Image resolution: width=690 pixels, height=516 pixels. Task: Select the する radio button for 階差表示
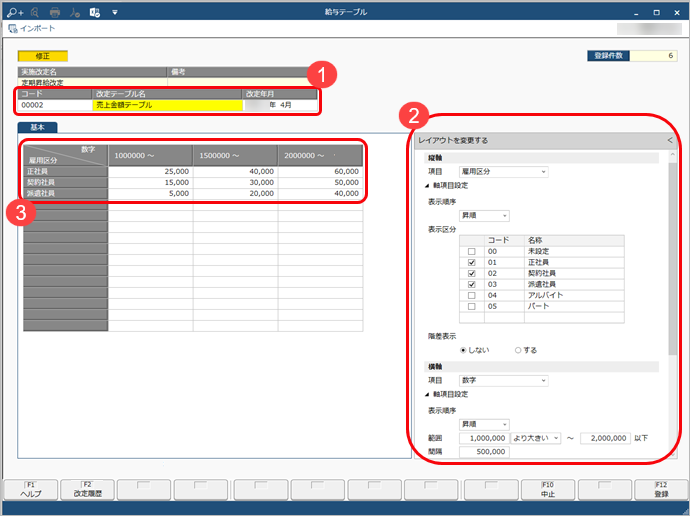point(517,350)
